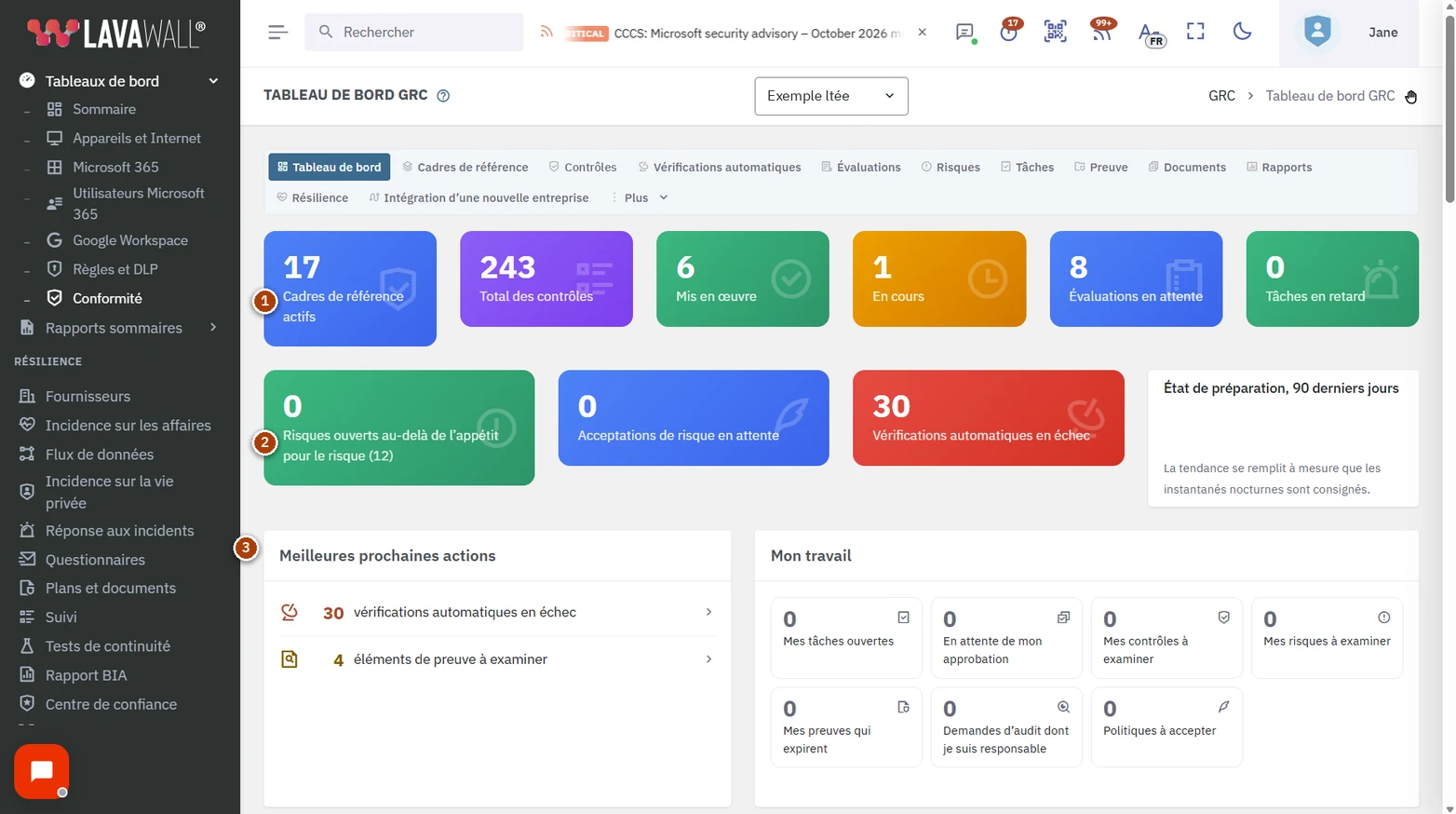1456x814 pixels.
Task: Open Sommaire in the sidebar
Action: 104,109
